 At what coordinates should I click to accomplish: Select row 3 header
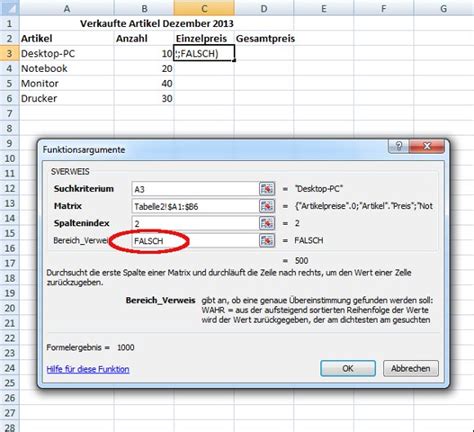coord(10,53)
